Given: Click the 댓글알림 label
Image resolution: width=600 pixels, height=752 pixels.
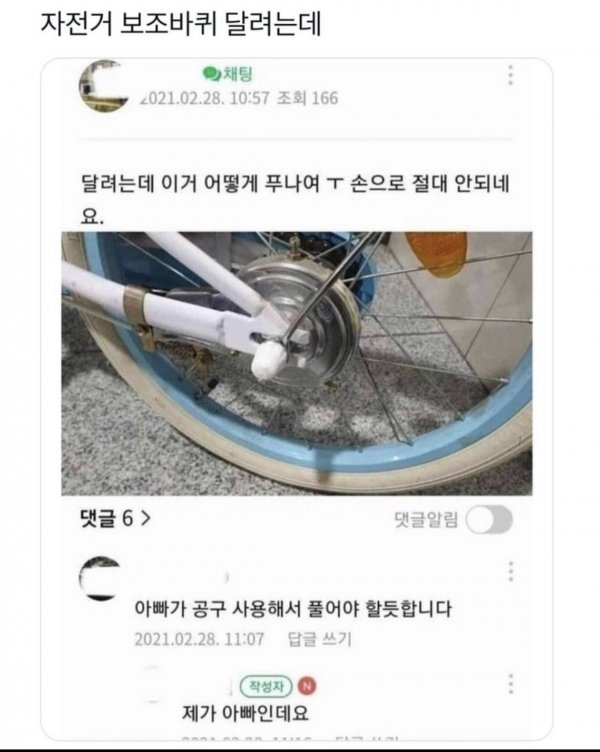Looking at the screenshot, I should 426,519.
